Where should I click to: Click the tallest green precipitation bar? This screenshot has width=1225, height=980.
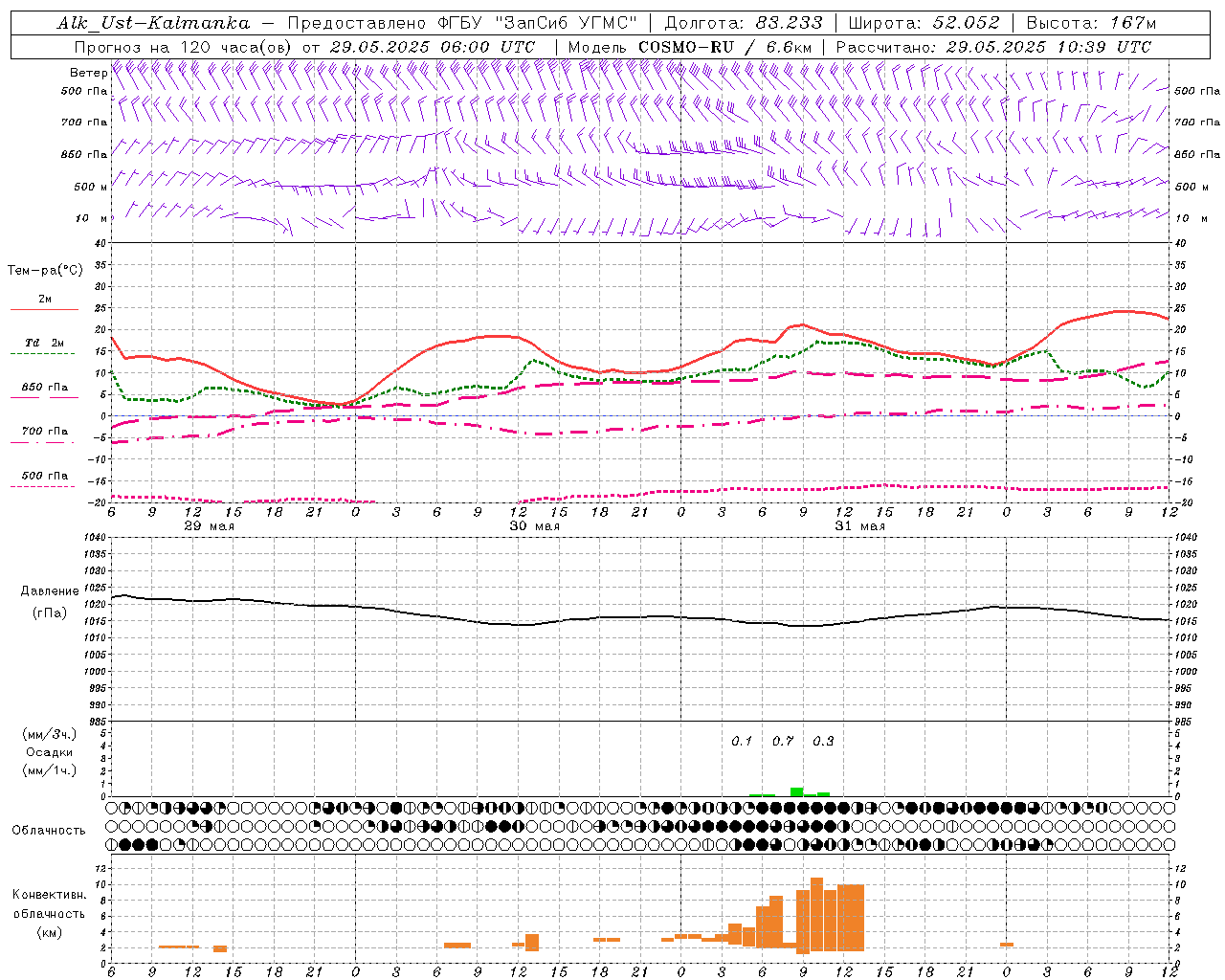coord(796,791)
